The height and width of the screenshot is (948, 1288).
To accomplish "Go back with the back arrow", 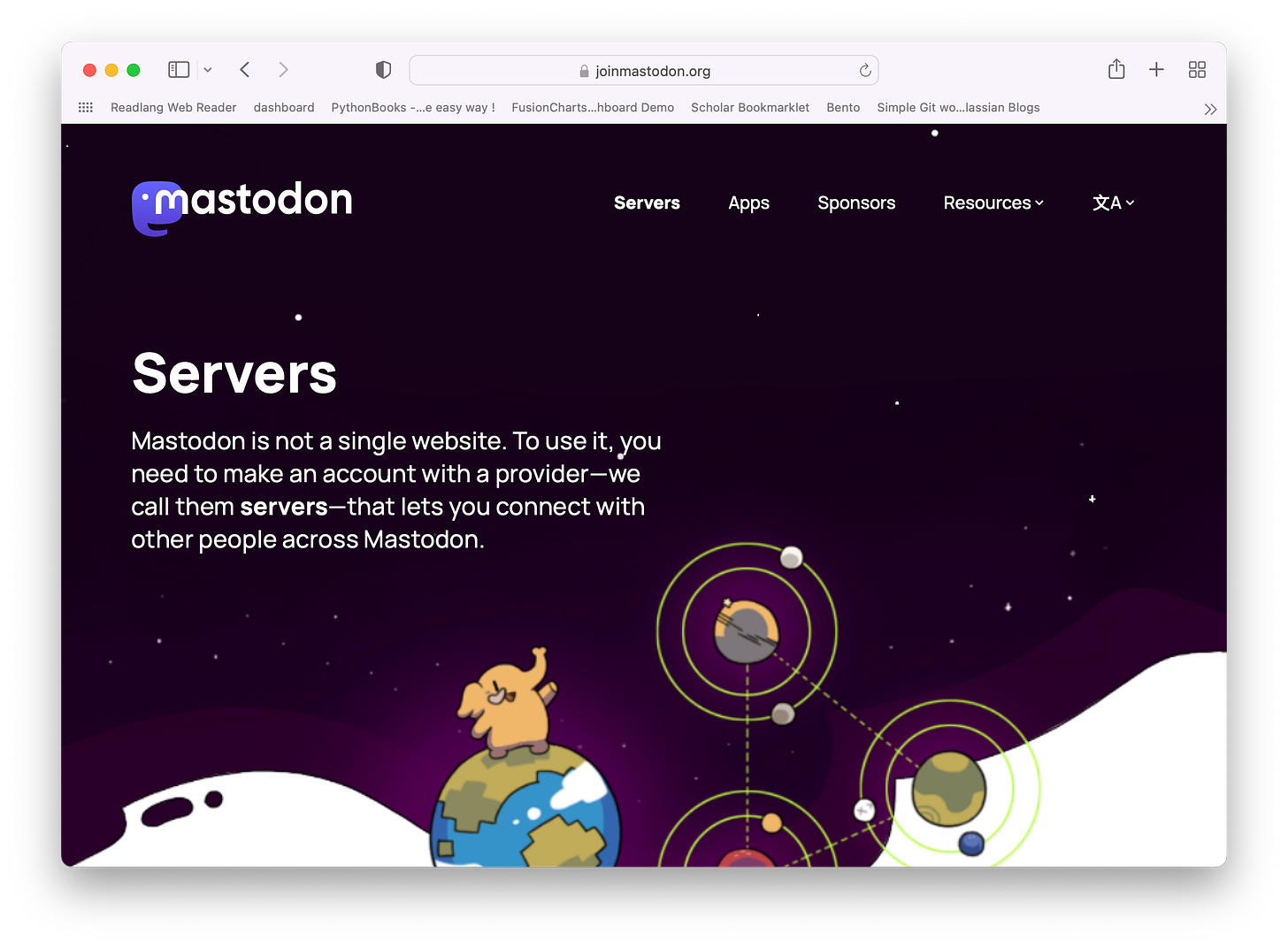I will point(245,70).
